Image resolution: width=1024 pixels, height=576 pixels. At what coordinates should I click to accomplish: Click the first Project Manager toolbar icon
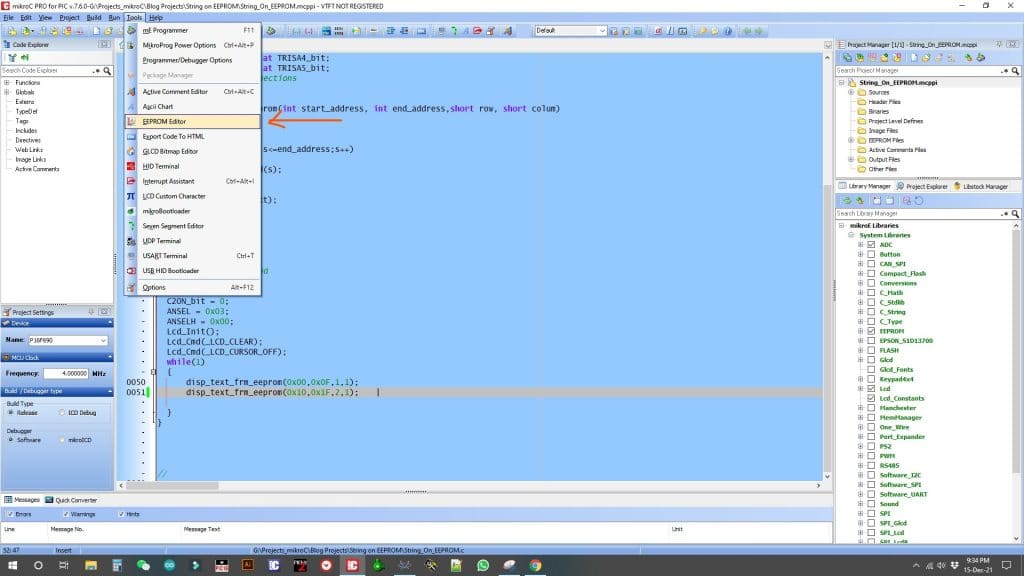coord(847,57)
